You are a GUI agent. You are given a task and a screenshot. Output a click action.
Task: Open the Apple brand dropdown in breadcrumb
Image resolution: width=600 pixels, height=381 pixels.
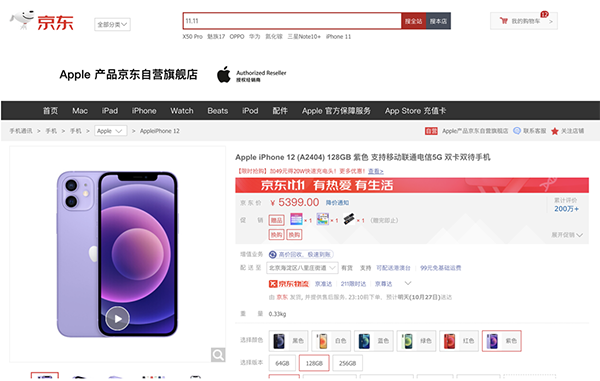(110, 131)
